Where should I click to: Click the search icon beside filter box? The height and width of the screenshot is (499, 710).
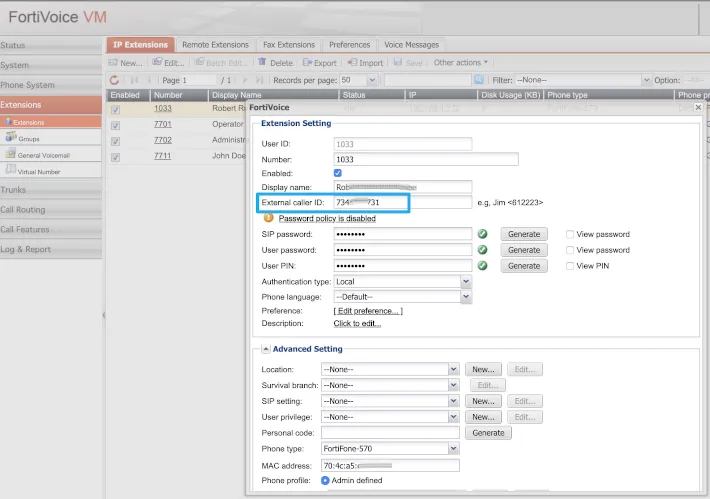click(479, 80)
